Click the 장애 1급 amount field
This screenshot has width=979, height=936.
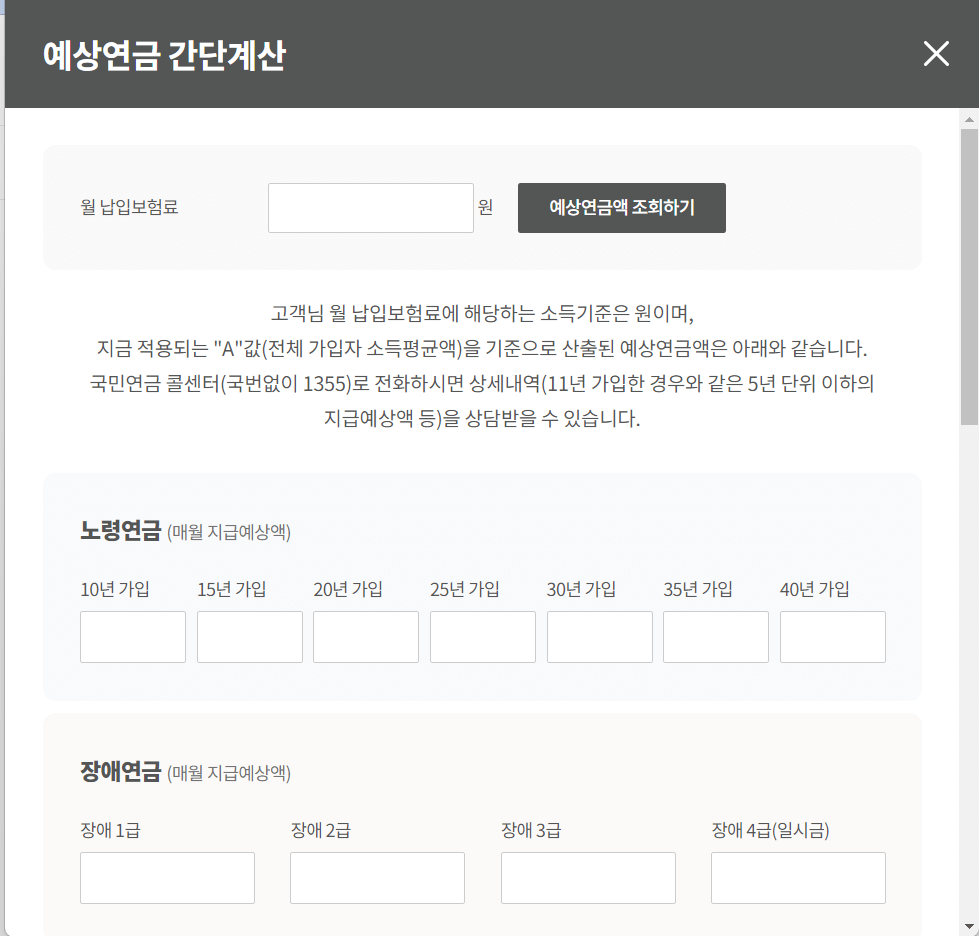click(167, 878)
